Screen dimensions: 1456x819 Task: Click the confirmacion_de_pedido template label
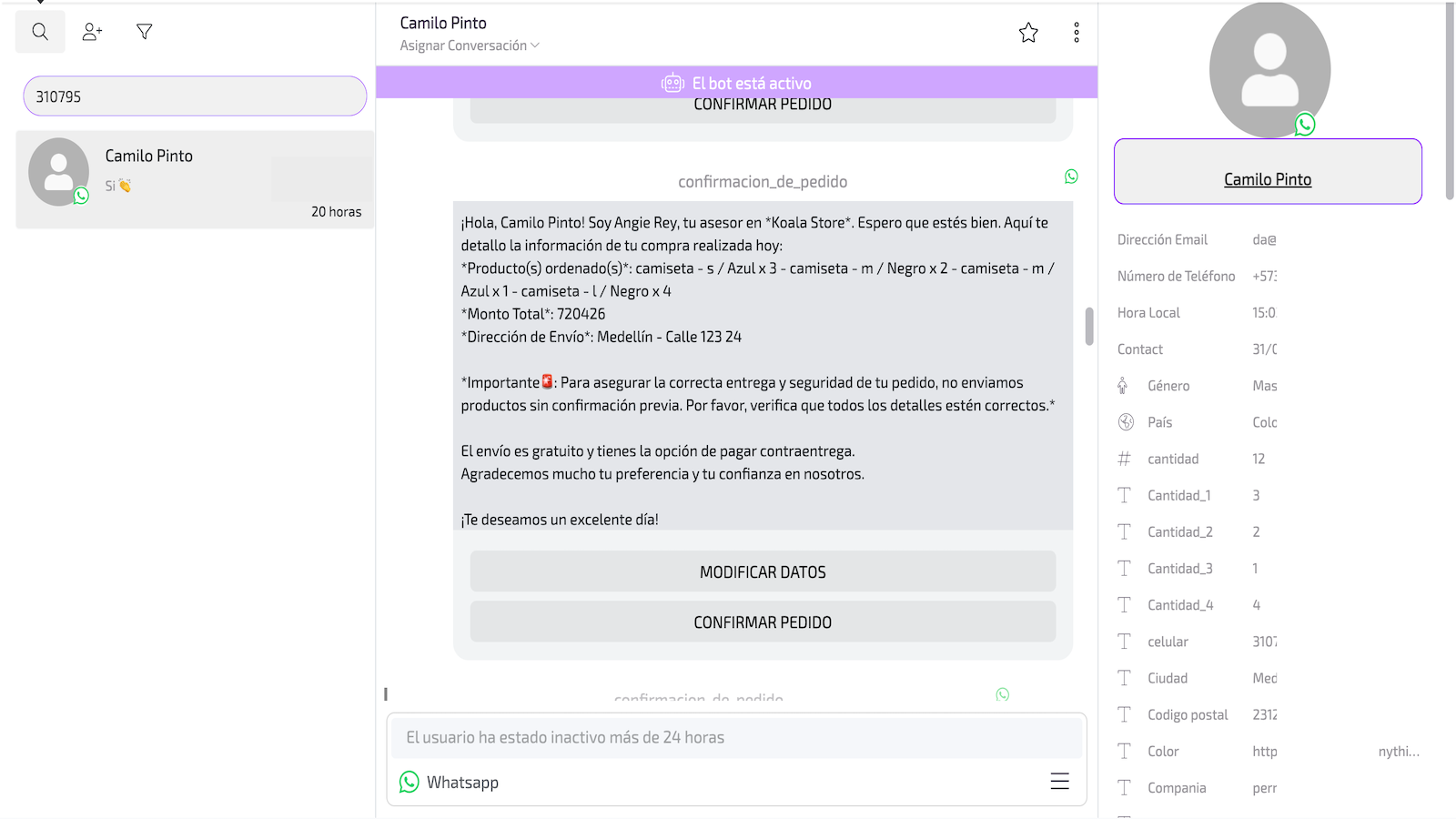(763, 181)
